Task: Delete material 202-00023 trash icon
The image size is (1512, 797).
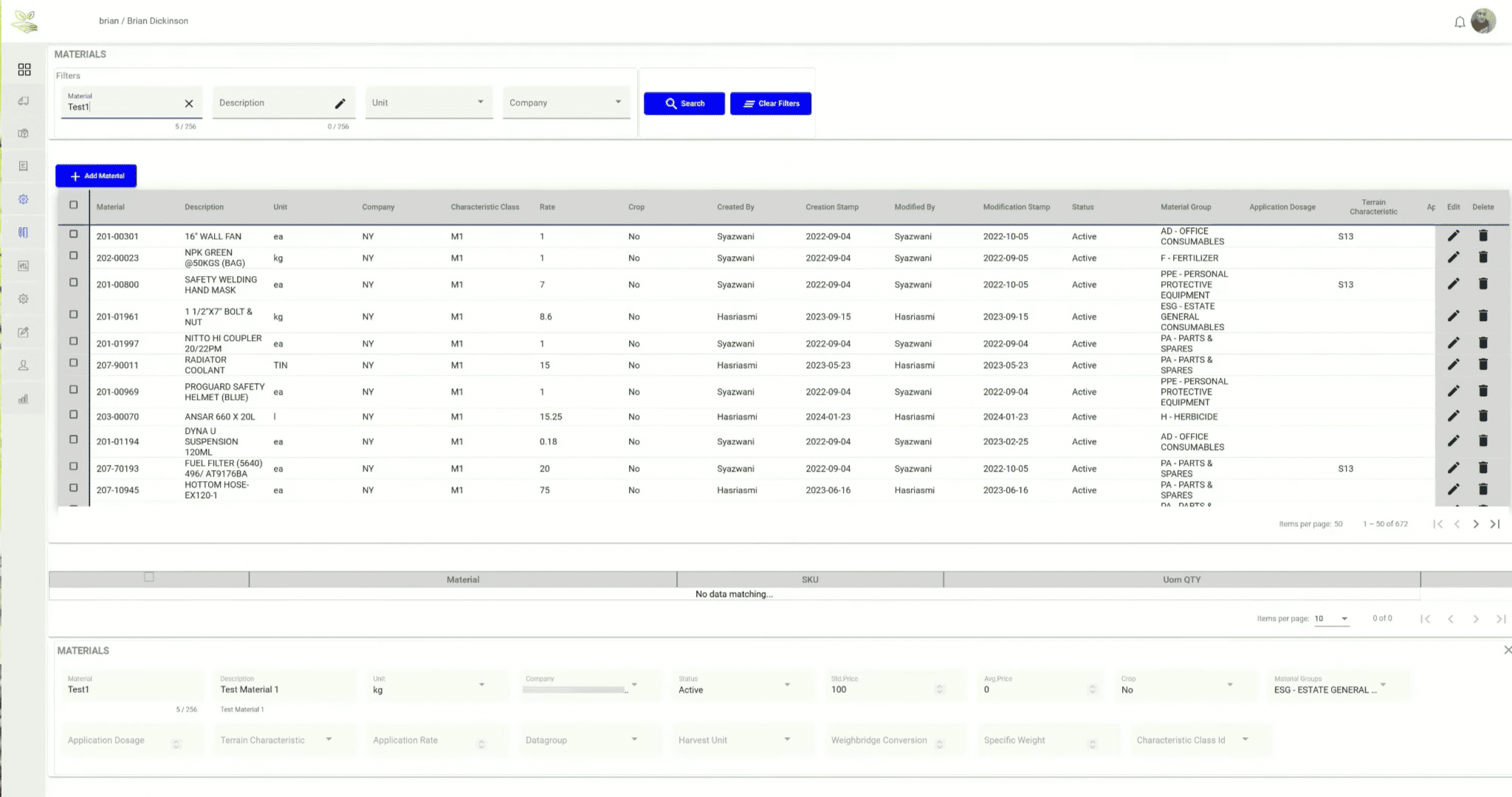Action: coord(1482,258)
